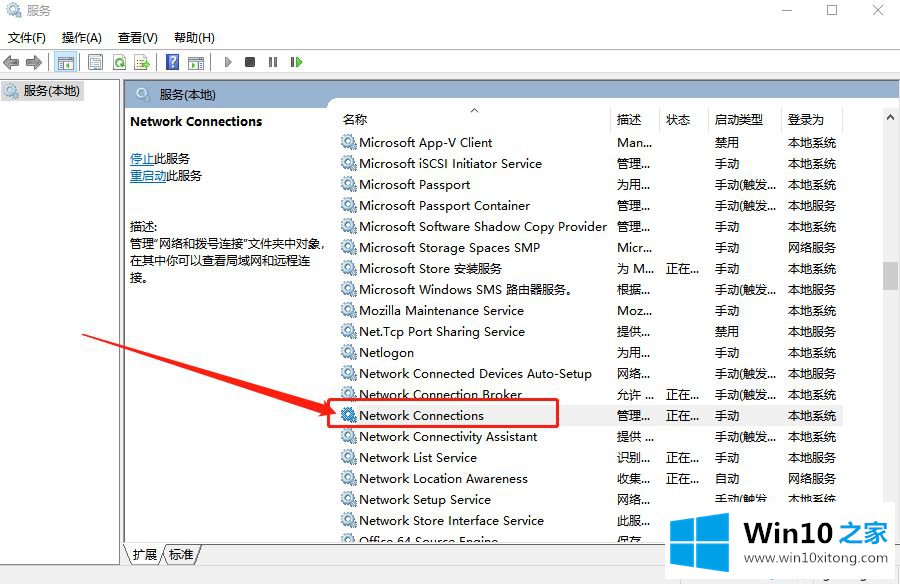The width and height of the screenshot is (900, 584).
Task: Open the 操作(A) menu
Action: (82, 38)
